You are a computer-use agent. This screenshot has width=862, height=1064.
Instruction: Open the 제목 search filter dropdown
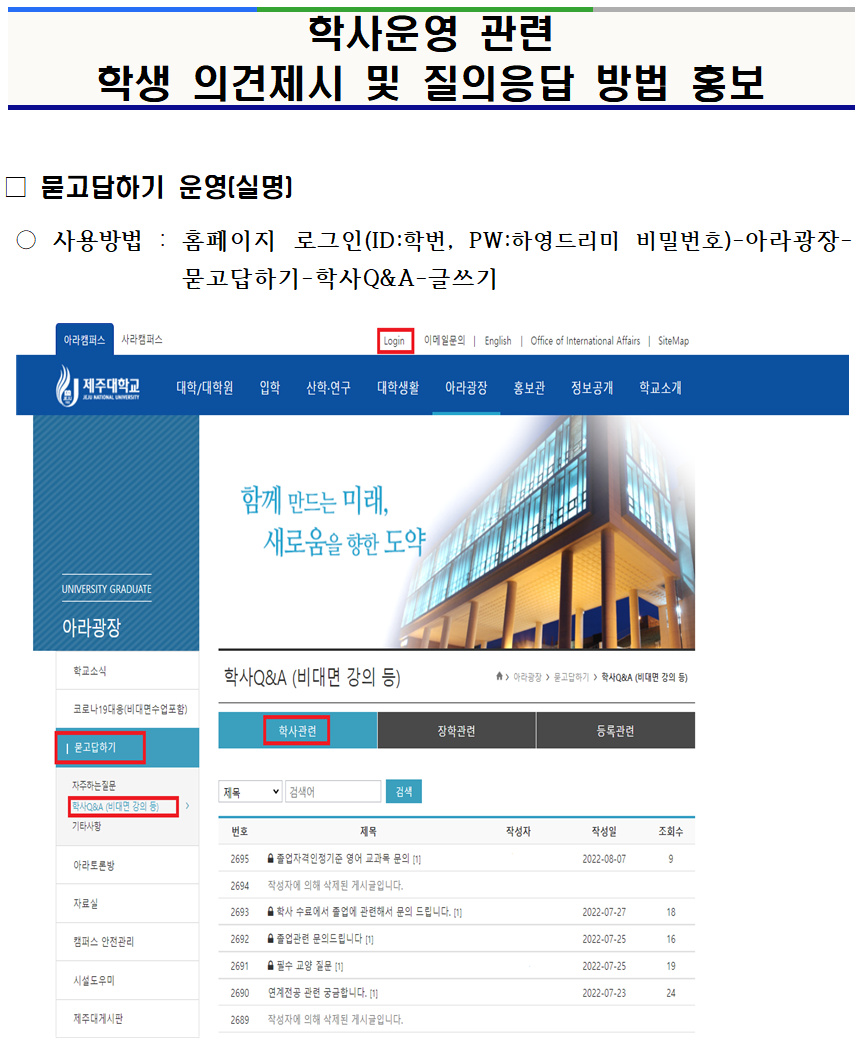pos(250,790)
